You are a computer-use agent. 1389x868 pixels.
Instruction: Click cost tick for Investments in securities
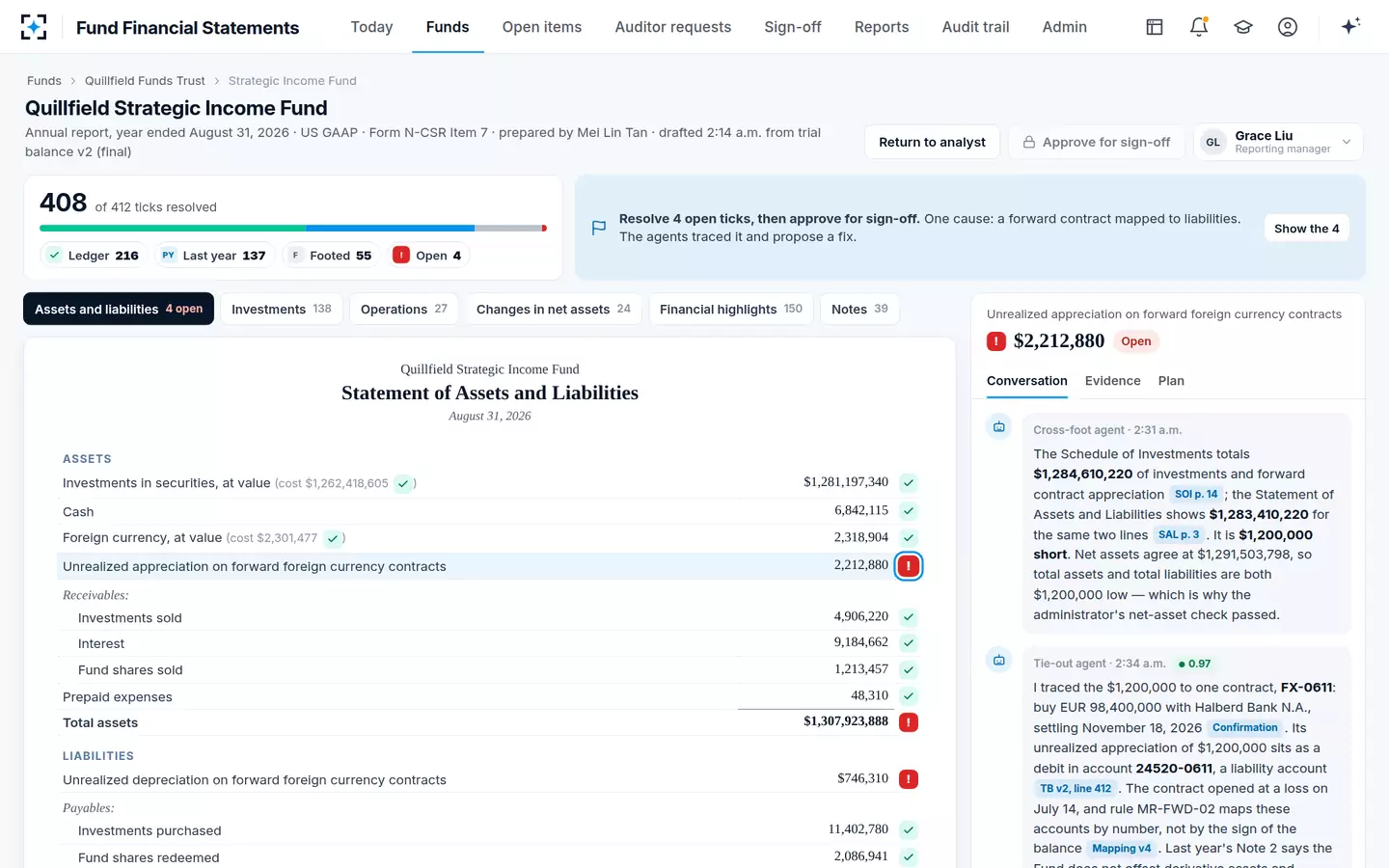click(x=403, y=484)
